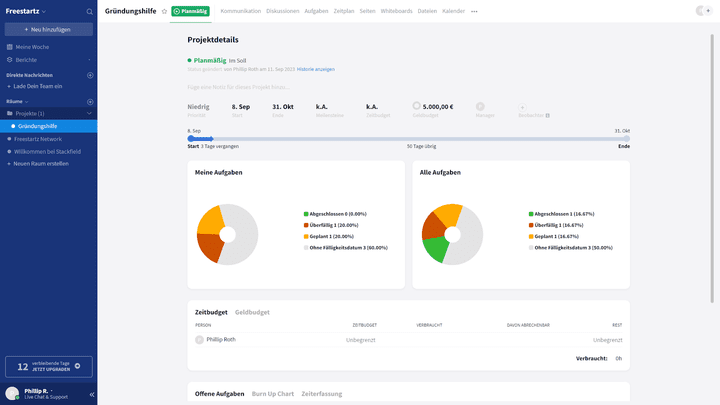
Task: Click Meine Aufgaben legend Geplant 1 (20.00%)
Action: (329, 236)
